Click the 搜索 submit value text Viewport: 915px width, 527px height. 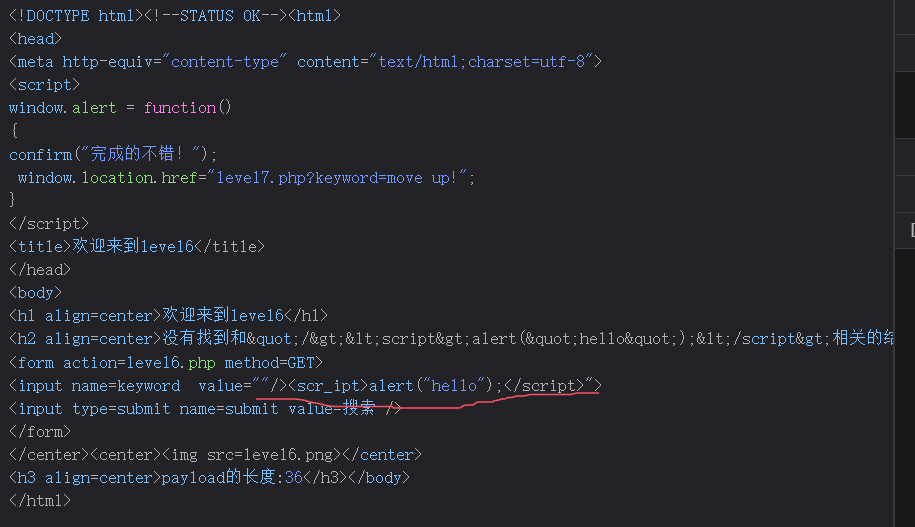360,408
